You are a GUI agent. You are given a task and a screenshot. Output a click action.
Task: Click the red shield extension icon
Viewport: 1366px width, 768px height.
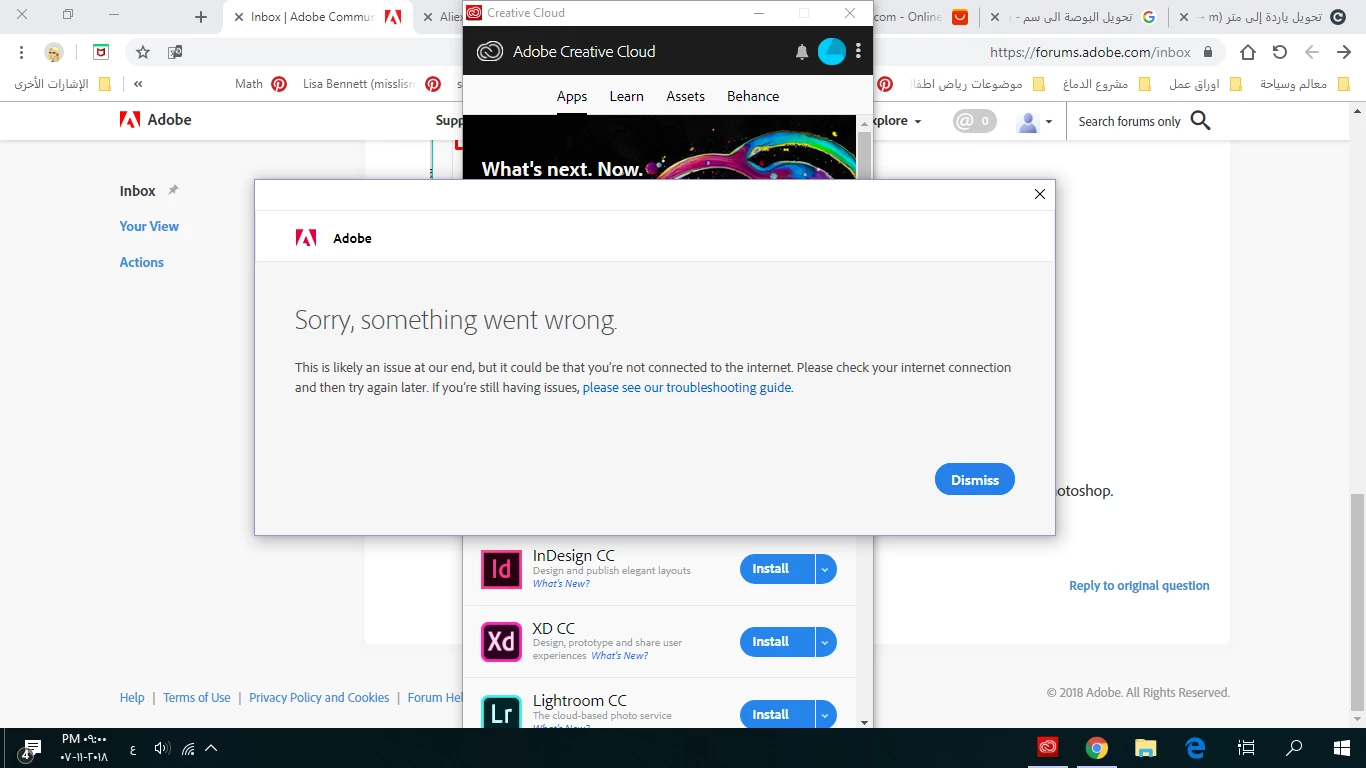tap(100, 52)
